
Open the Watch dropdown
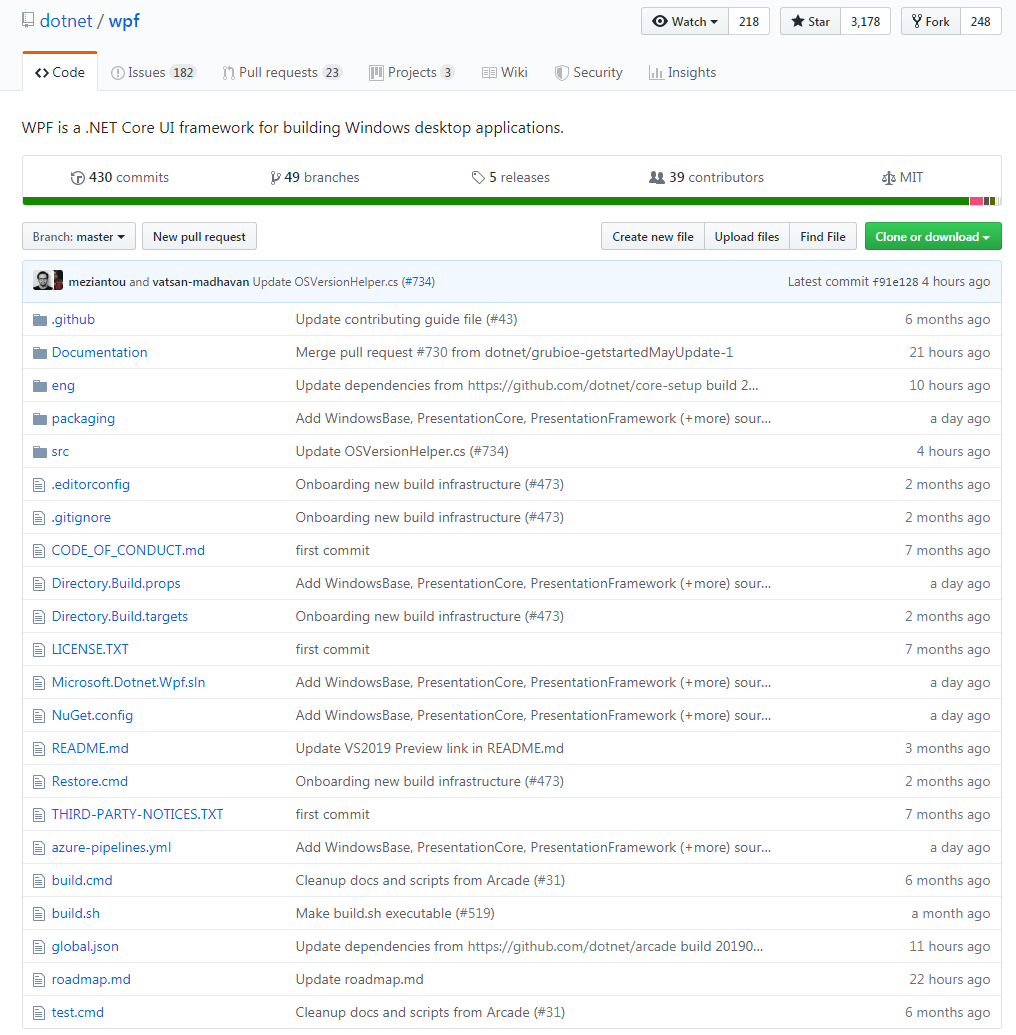click(x=685, y=21)
